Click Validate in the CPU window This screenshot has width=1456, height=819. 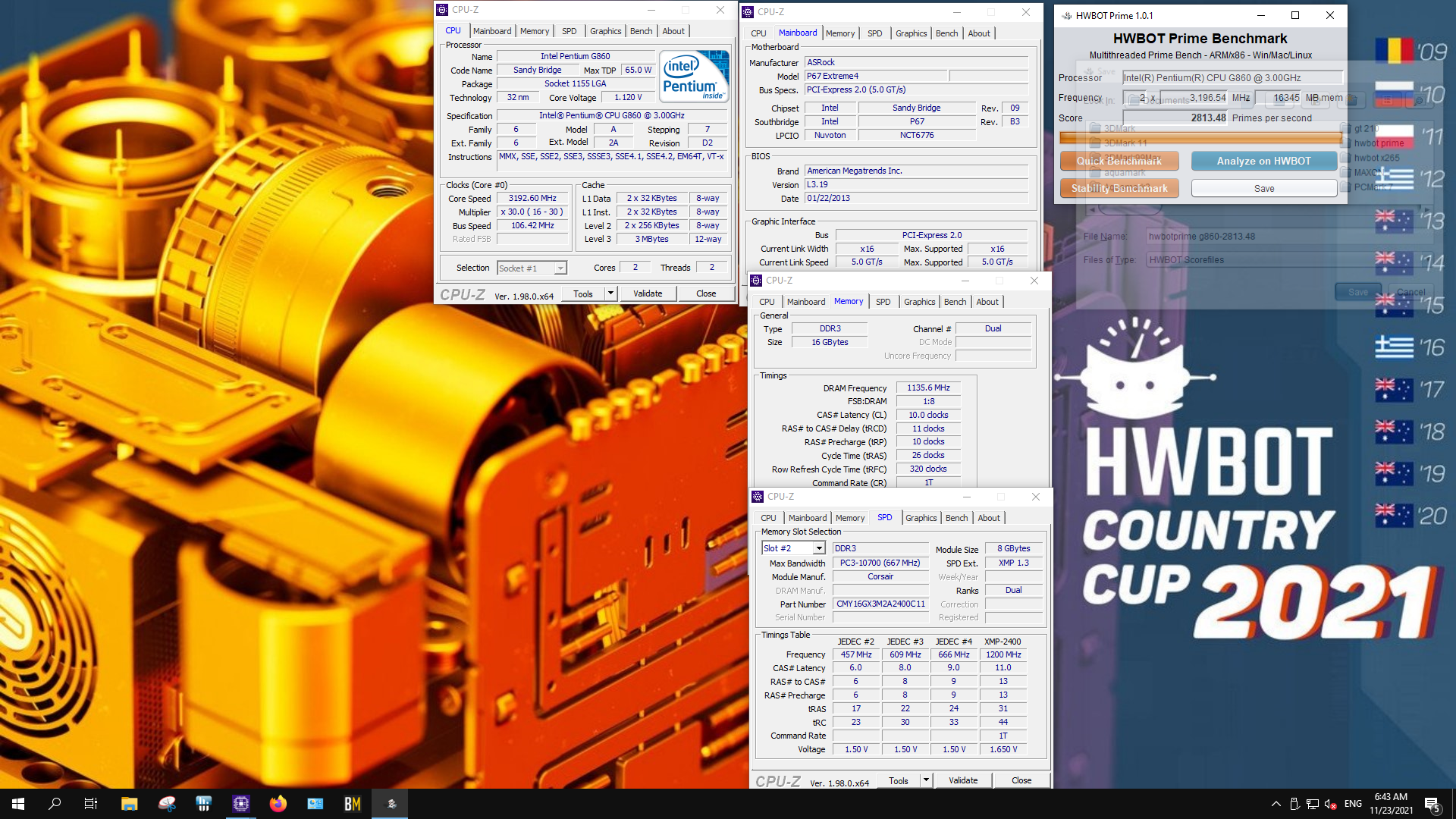pyautogui.click(x=648, y=293)
